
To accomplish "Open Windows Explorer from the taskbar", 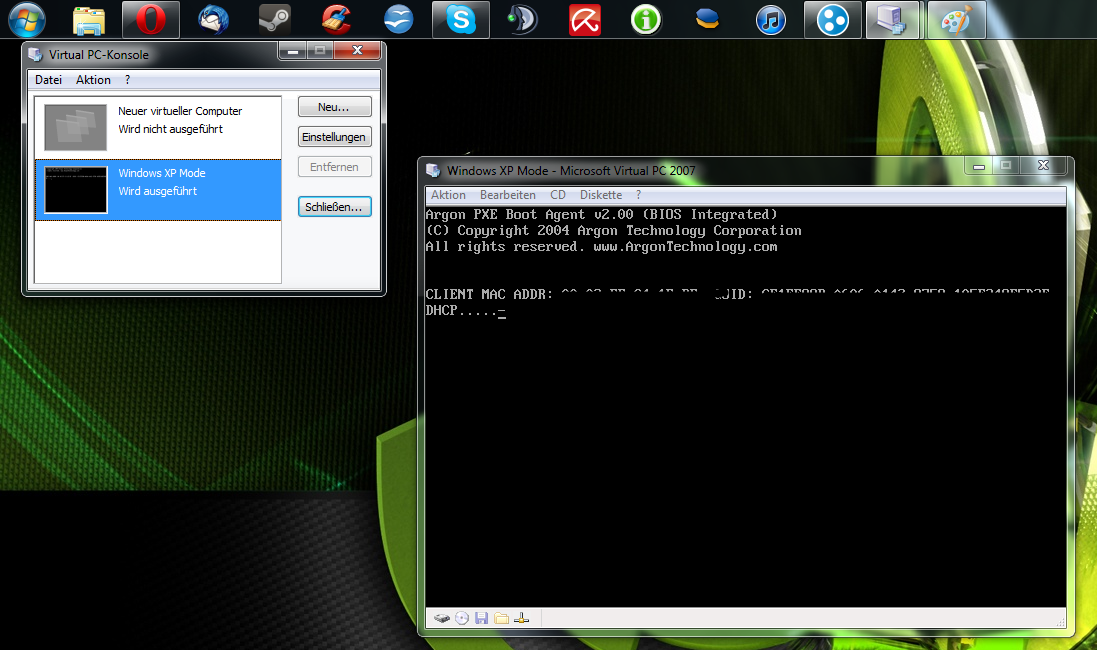I will 89,20.
